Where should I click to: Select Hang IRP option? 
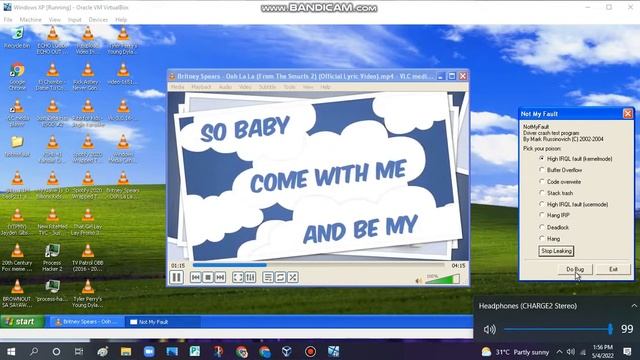coord(555,215)
